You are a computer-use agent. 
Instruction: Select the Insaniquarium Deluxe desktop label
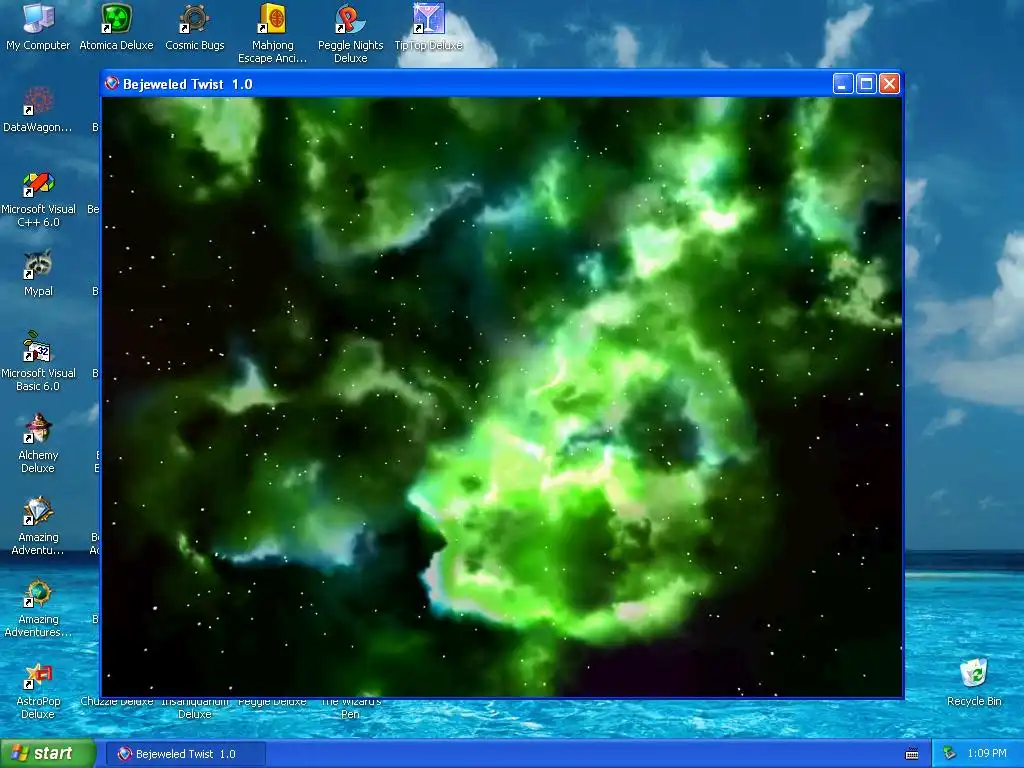point(195,708)
